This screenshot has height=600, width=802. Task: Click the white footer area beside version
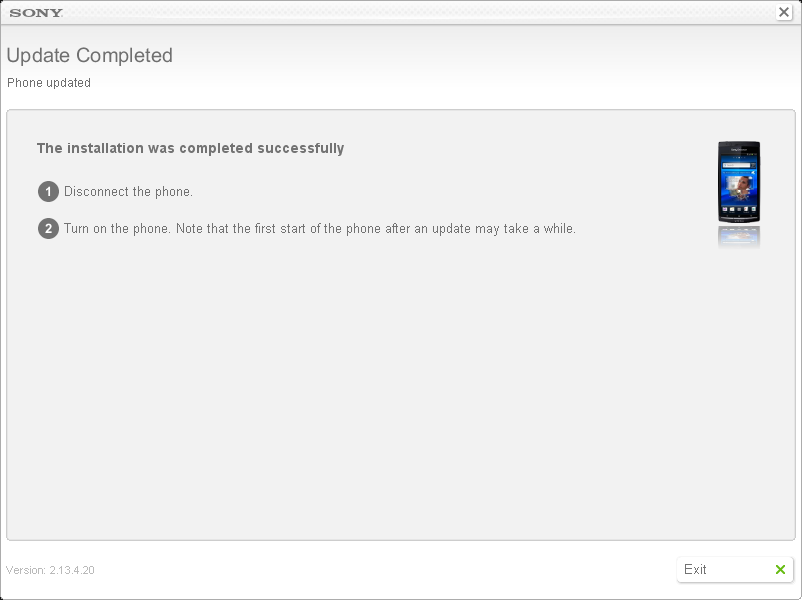pos(384,570)
